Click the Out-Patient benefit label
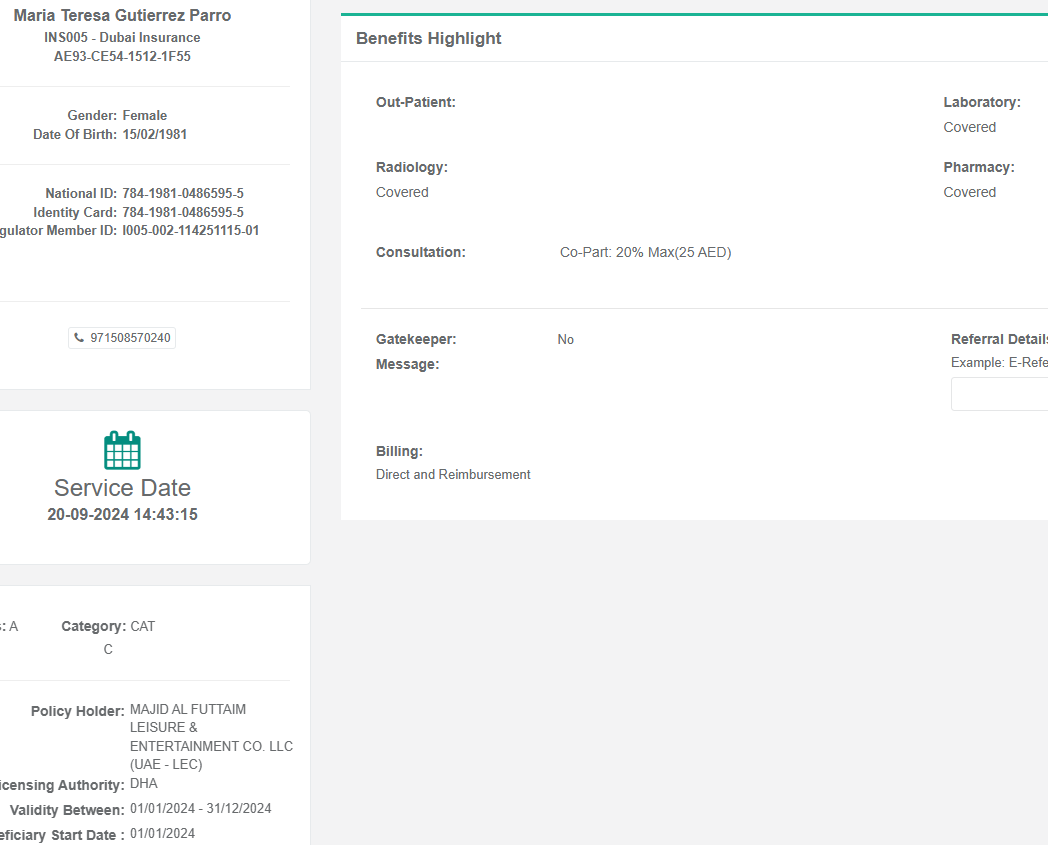 tap(415, 102)
